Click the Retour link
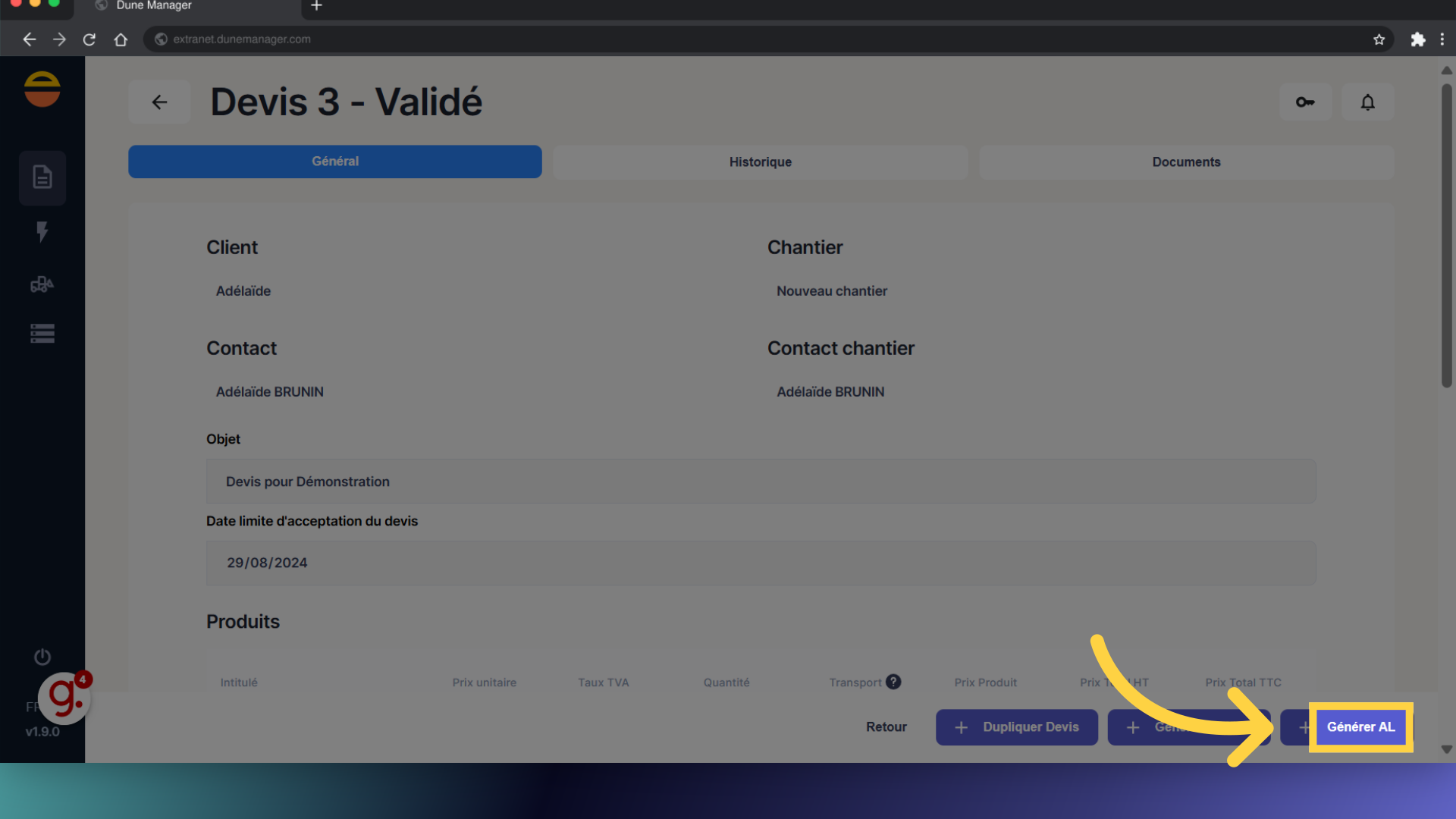 [886, 727]
